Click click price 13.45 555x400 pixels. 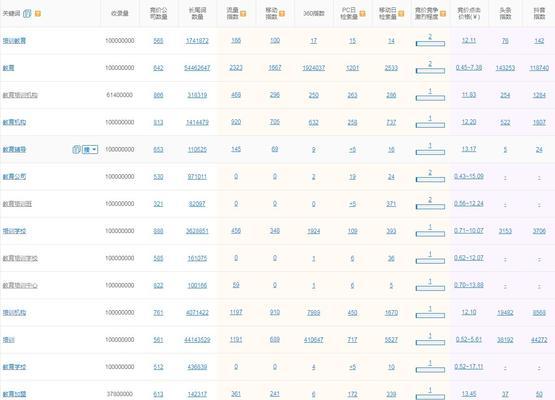pyautogui.click(x=469, y=394)
